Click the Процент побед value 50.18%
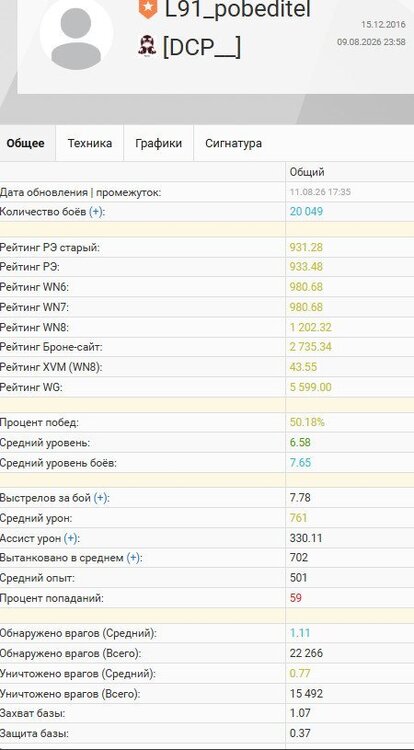Image resolution: width=414 pixels, height=750 pixels. [307, 422]
